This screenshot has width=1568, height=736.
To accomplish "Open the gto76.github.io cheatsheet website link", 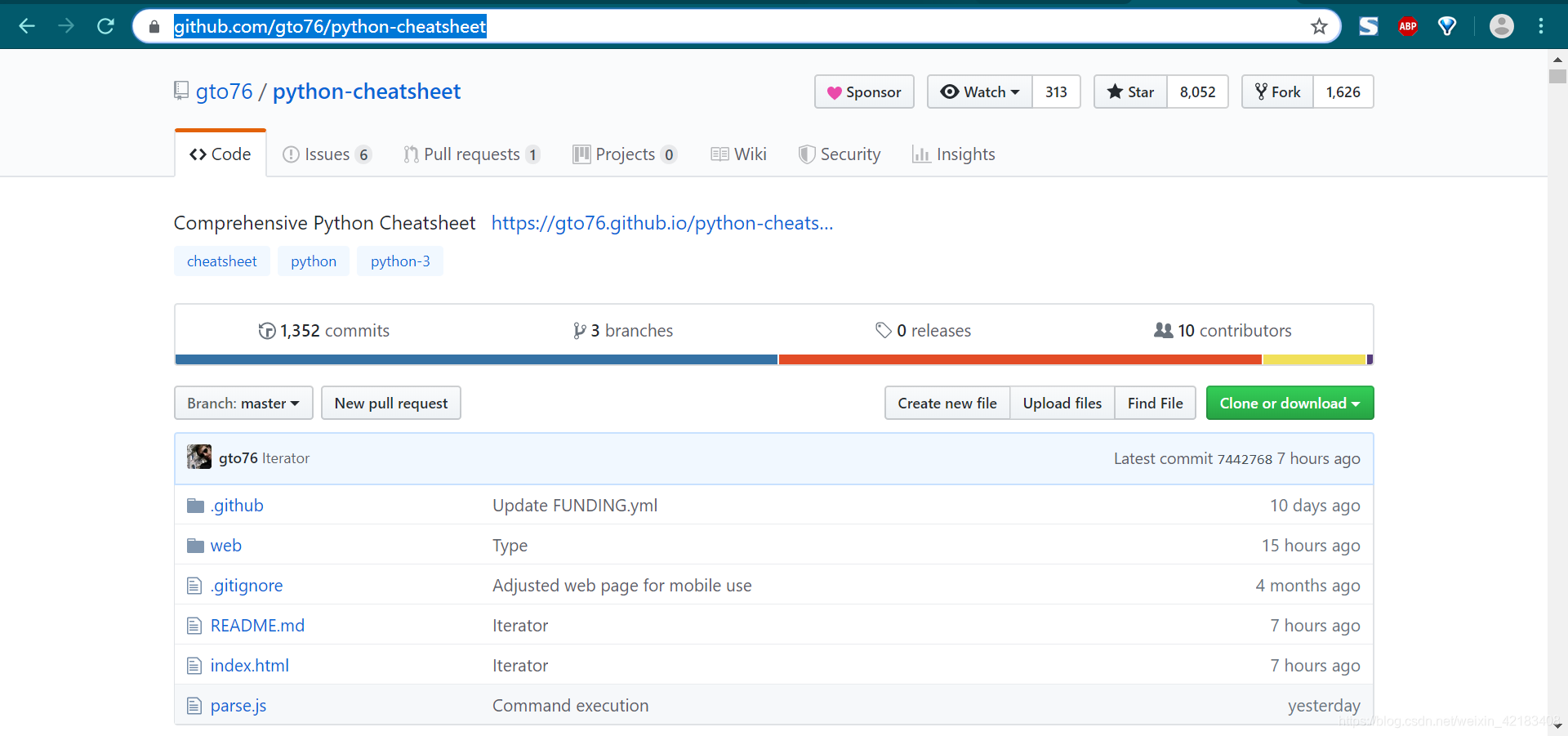I will [x=662, y=223].
